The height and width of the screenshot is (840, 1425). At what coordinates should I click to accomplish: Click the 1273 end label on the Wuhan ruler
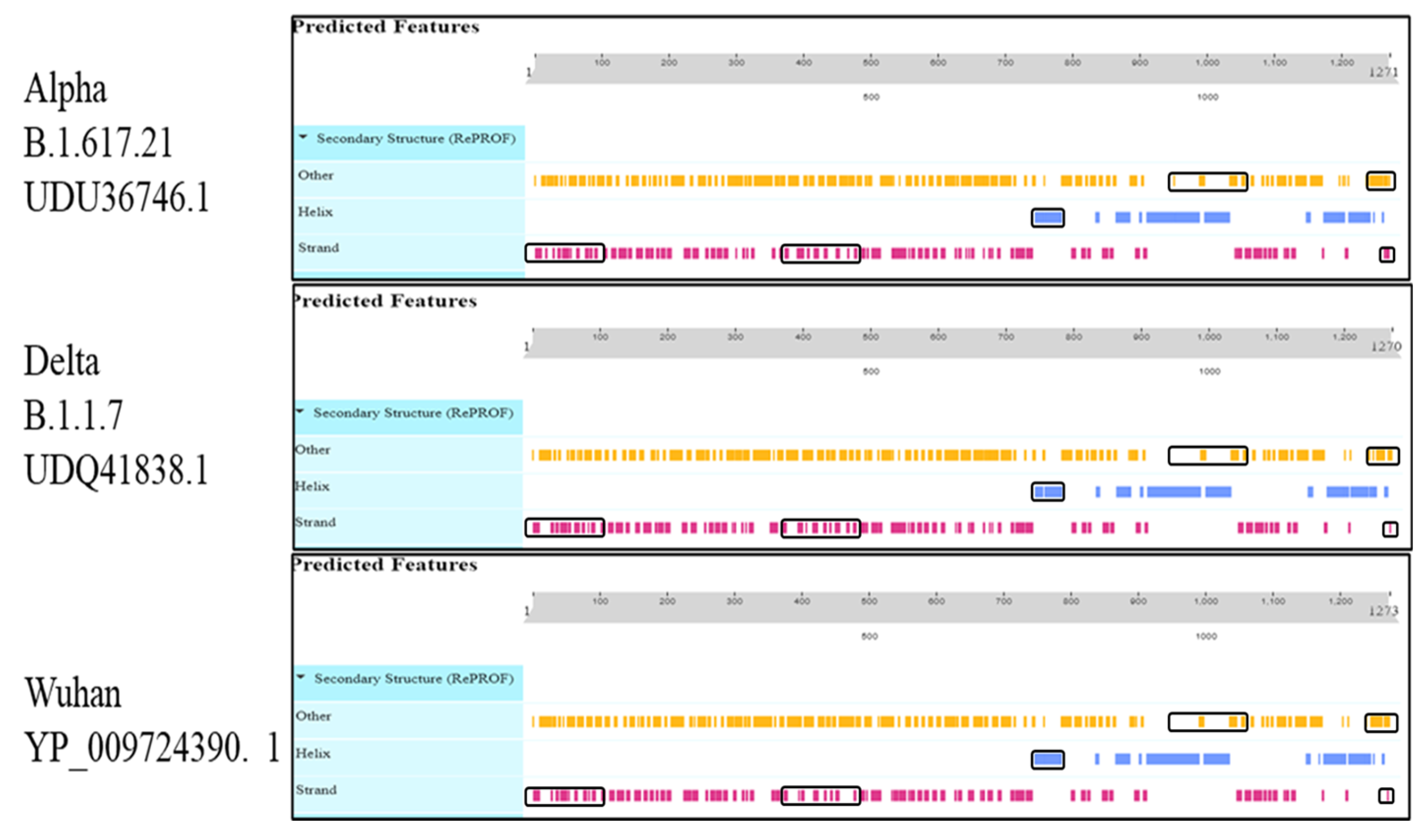point(1383,612)
